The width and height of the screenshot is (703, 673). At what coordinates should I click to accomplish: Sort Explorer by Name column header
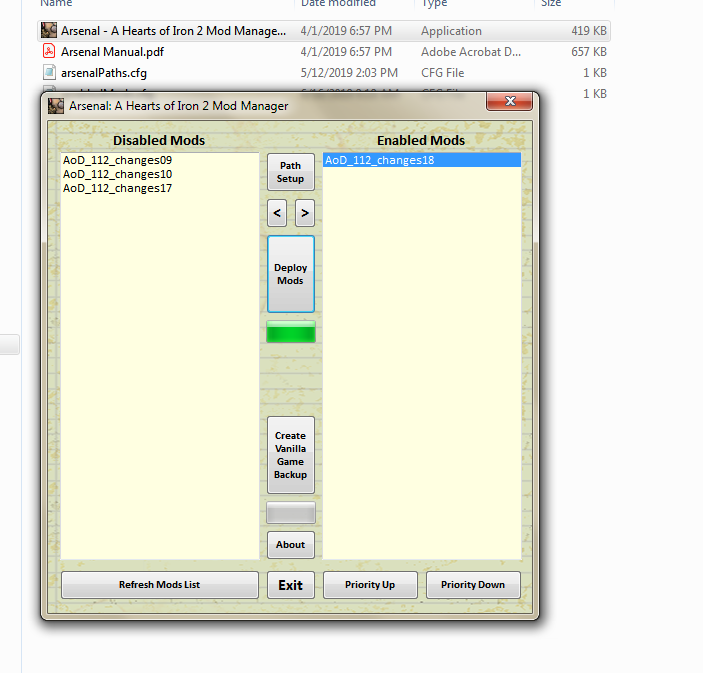(56, 3)
